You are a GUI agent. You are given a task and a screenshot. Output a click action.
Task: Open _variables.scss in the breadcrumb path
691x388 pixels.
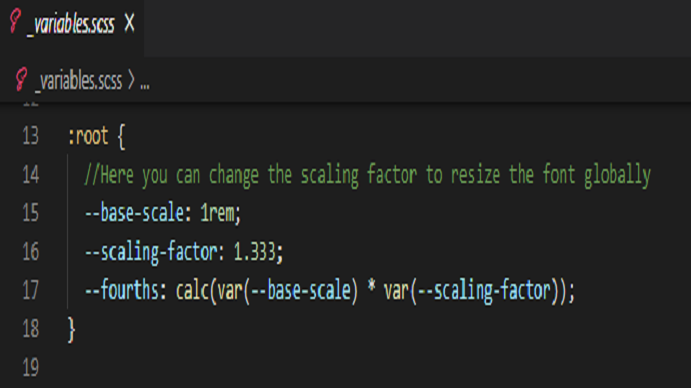click(78, 81)
